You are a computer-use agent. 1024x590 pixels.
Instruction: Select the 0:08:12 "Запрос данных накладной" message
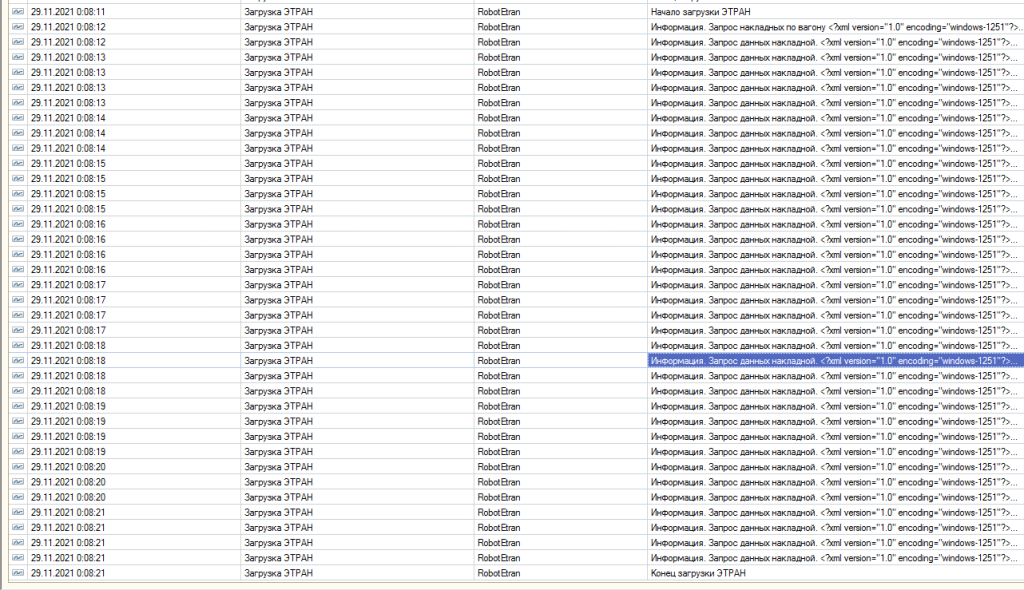point(834,42)
